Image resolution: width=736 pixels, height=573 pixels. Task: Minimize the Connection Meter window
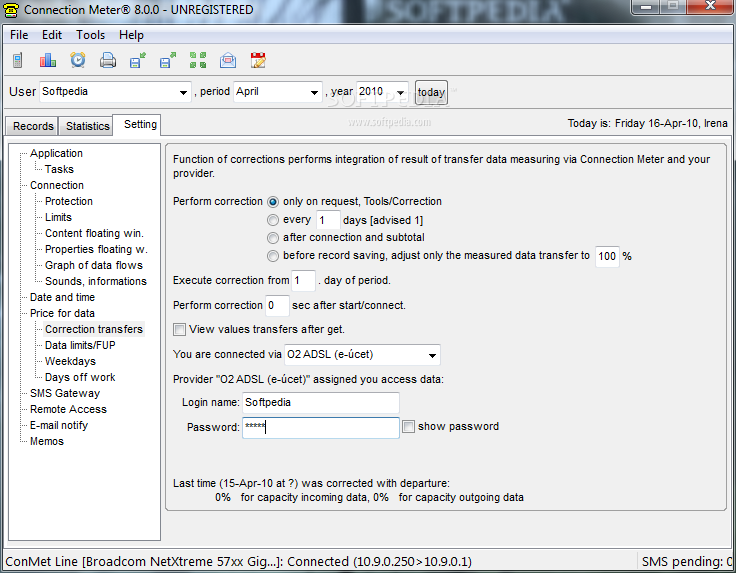[646, 7]
